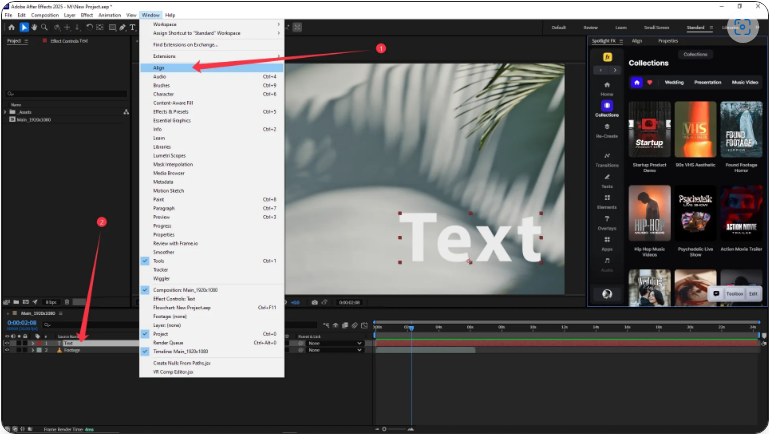Image resolution: width=769 pixels, height=434 pixels.
Task: Expand the Text layer properties twirl
Action: tap(33, 343)
